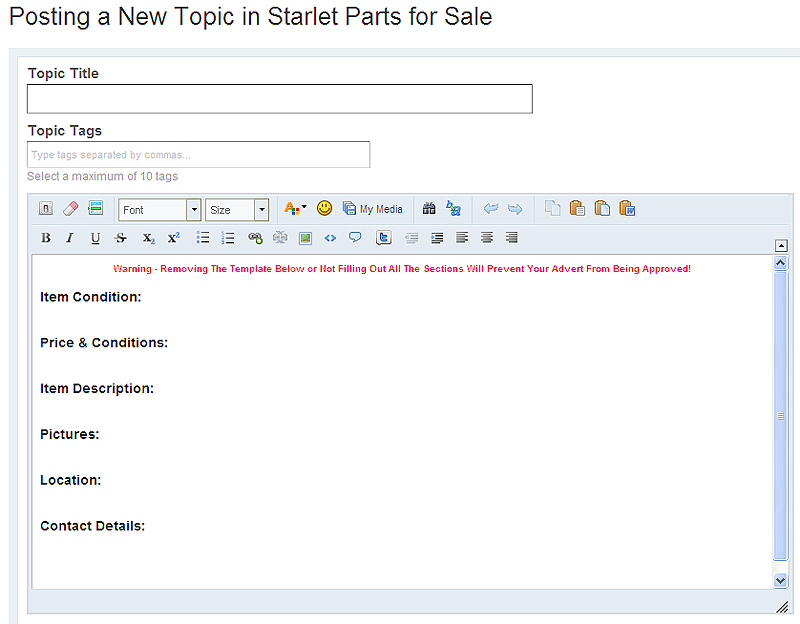Open the text color picker dropdown
This screenshot has height=624, width=800.
coord(295,208)
